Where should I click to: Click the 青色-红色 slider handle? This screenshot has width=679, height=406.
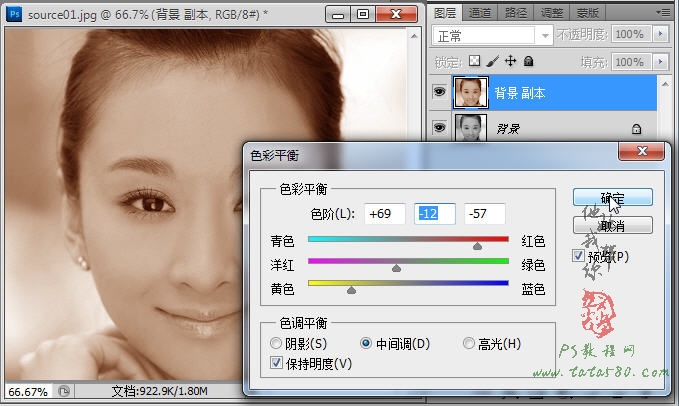(x=477, y=246)
